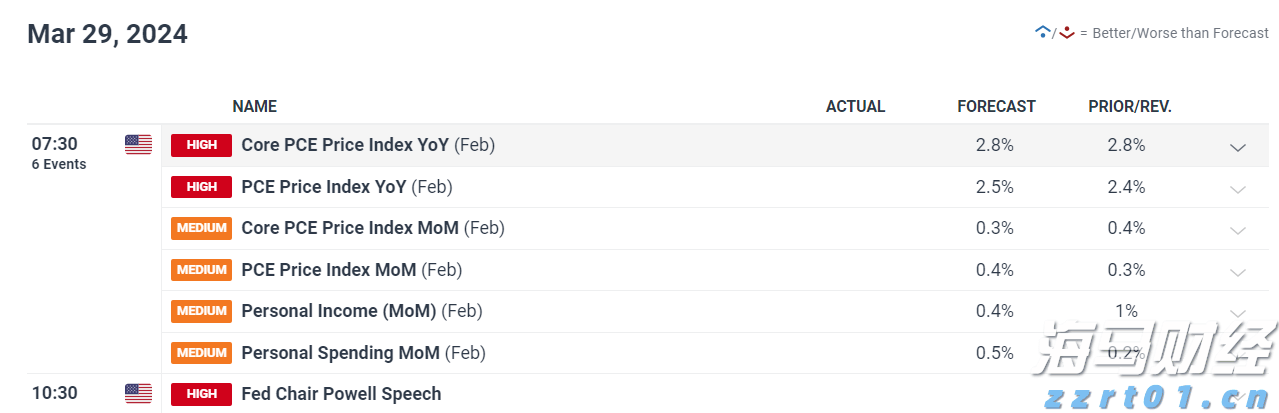Open the Personal Spending MoM event
This screenshot has height=413, width=1279.
tap(342, 353)
